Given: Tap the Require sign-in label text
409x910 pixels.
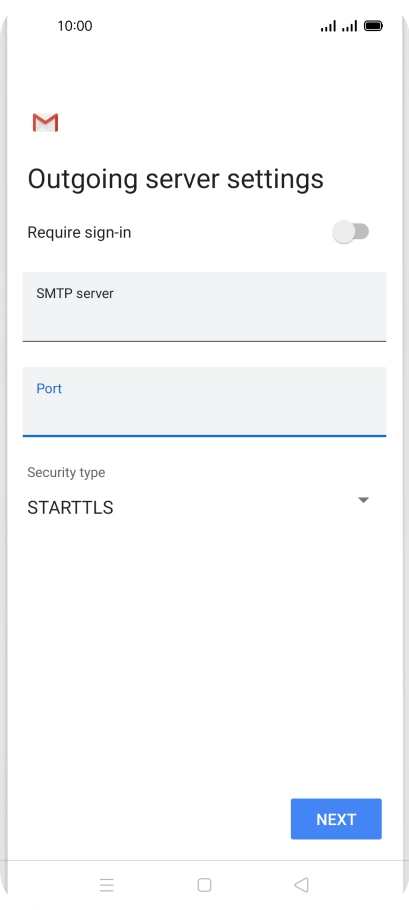Looking at the screenshot, I should click(x=79, y=232).
